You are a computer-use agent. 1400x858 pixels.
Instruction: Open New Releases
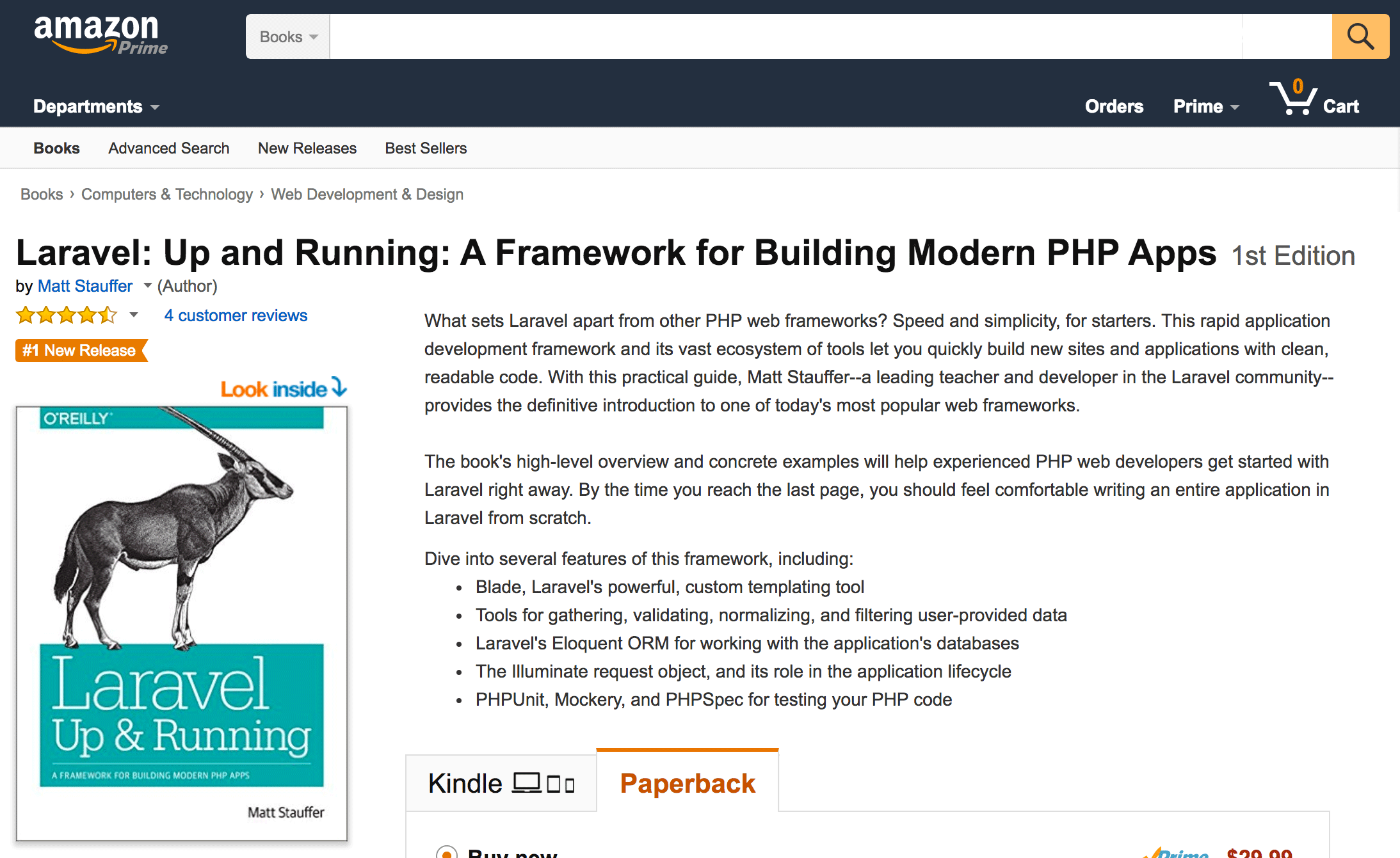(307, 148)
